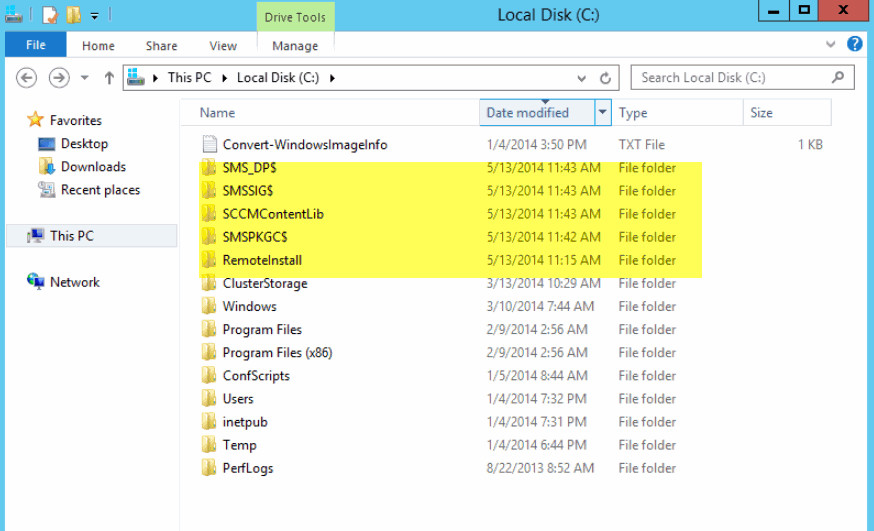Select the SMSPKGC$ folder icon
The image size is (874, 531).
click(x=209, y=237)
